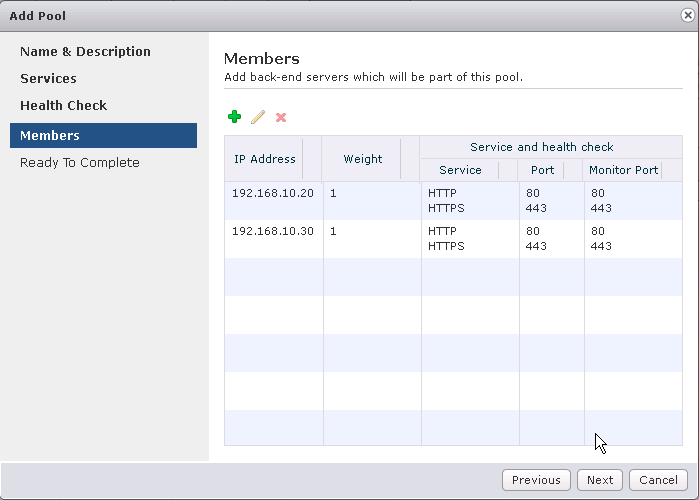
Task: Proceed with the Next button
Action: pyautogui.click(x=600, y=480)
